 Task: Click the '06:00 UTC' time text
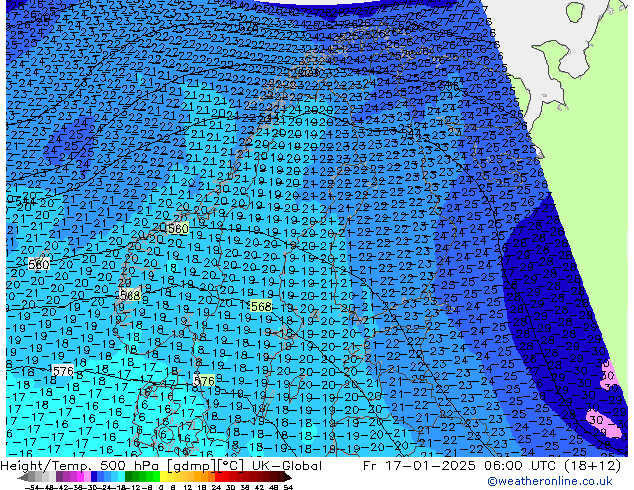(520, 466)
